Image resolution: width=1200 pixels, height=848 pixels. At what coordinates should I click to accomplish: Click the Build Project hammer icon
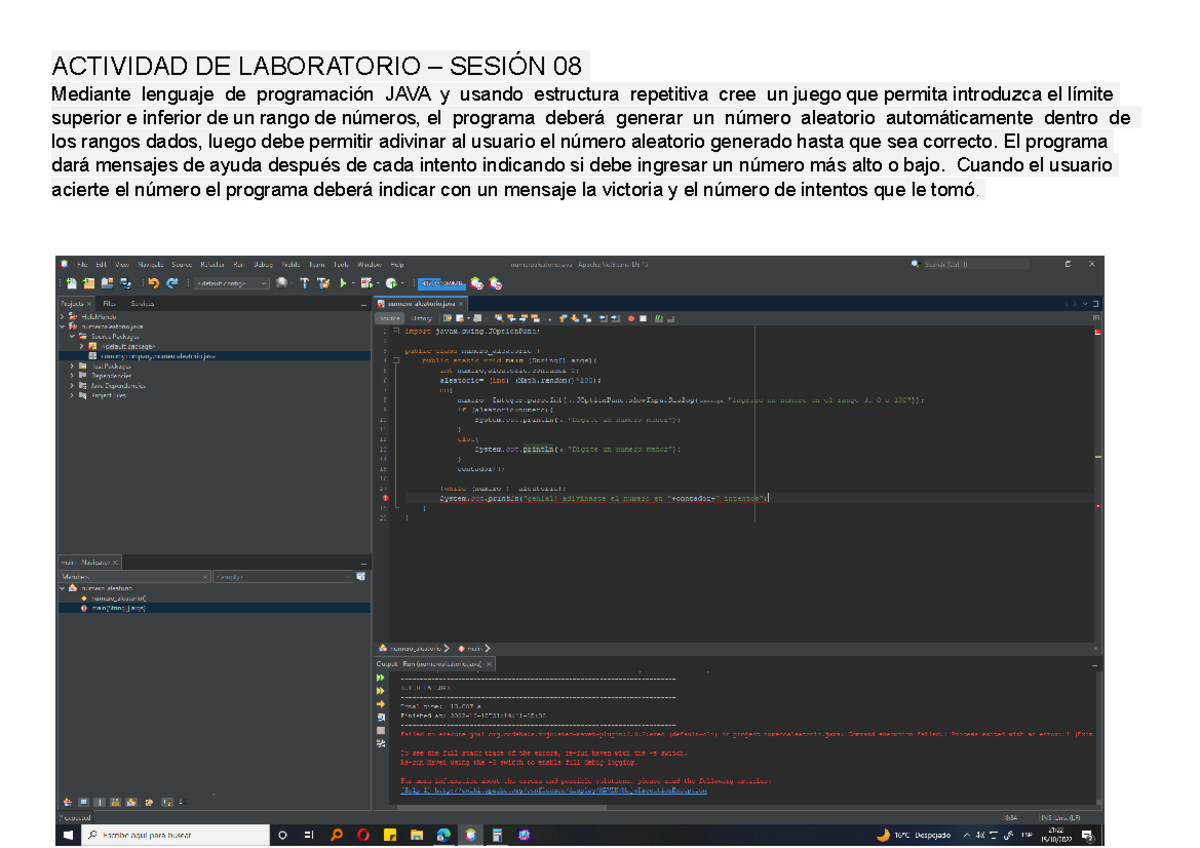305,283
